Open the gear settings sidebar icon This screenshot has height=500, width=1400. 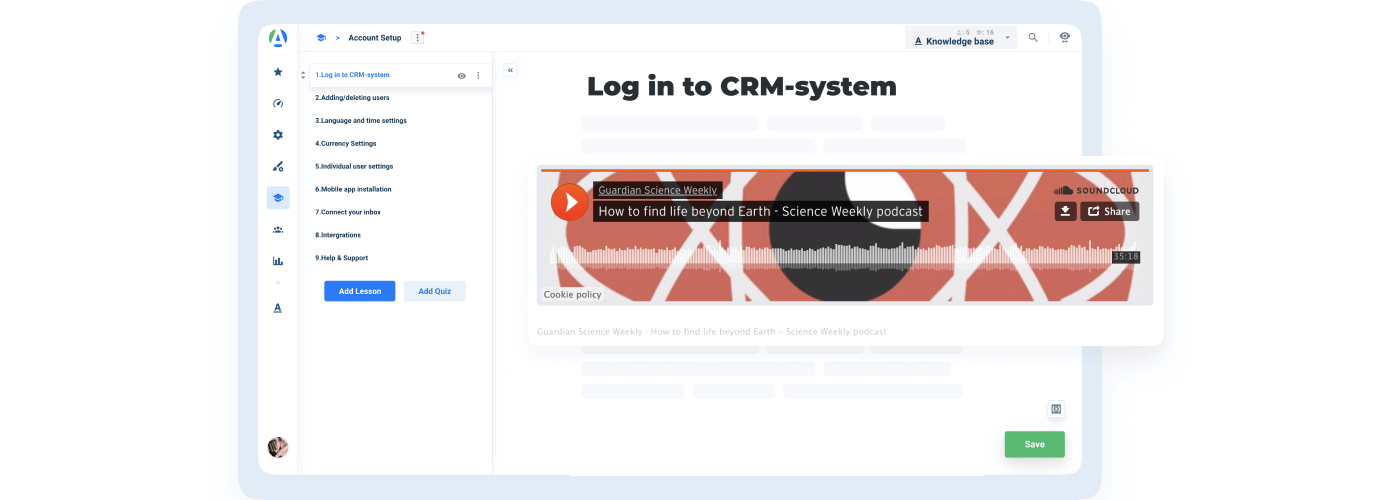pyautogui.click(x=278, y=135)
